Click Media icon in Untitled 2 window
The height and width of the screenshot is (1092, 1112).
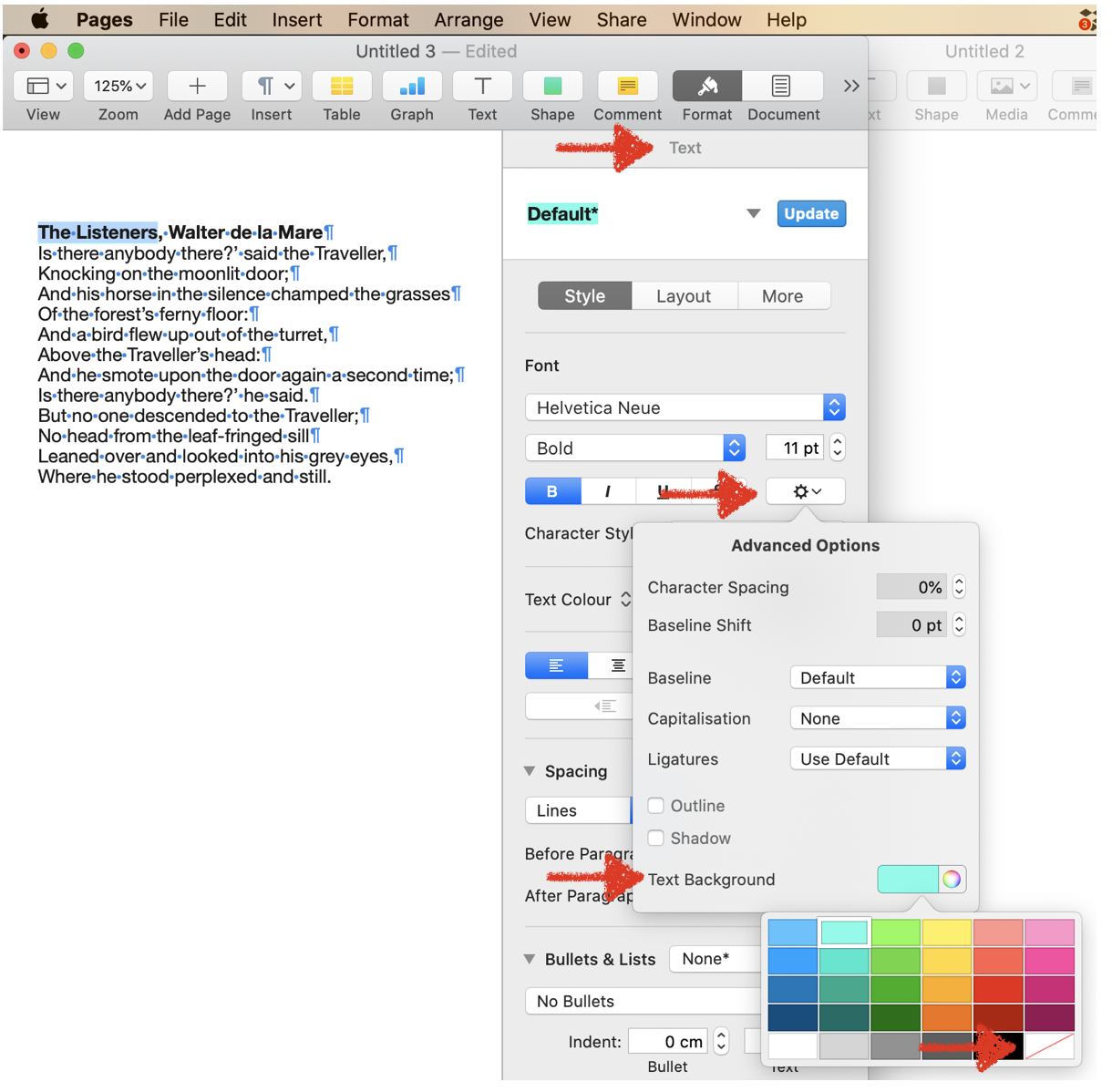(x=1006, y=86)
